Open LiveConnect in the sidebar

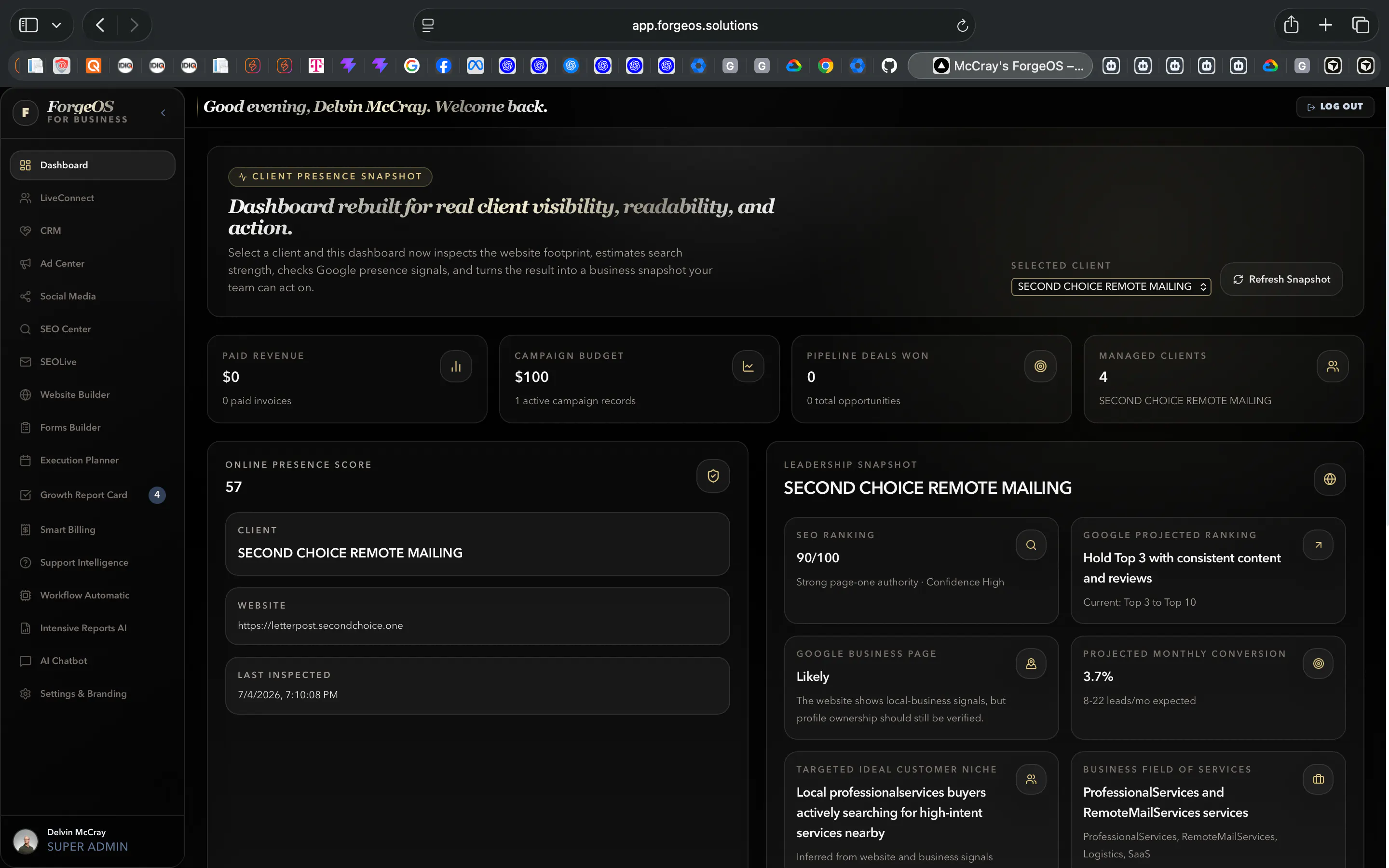pos(93,198)
